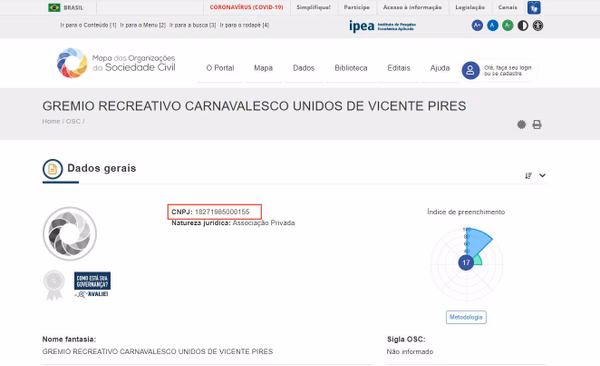Open the Editais menu
Screen dimensions: 600x366
(399, 68)
